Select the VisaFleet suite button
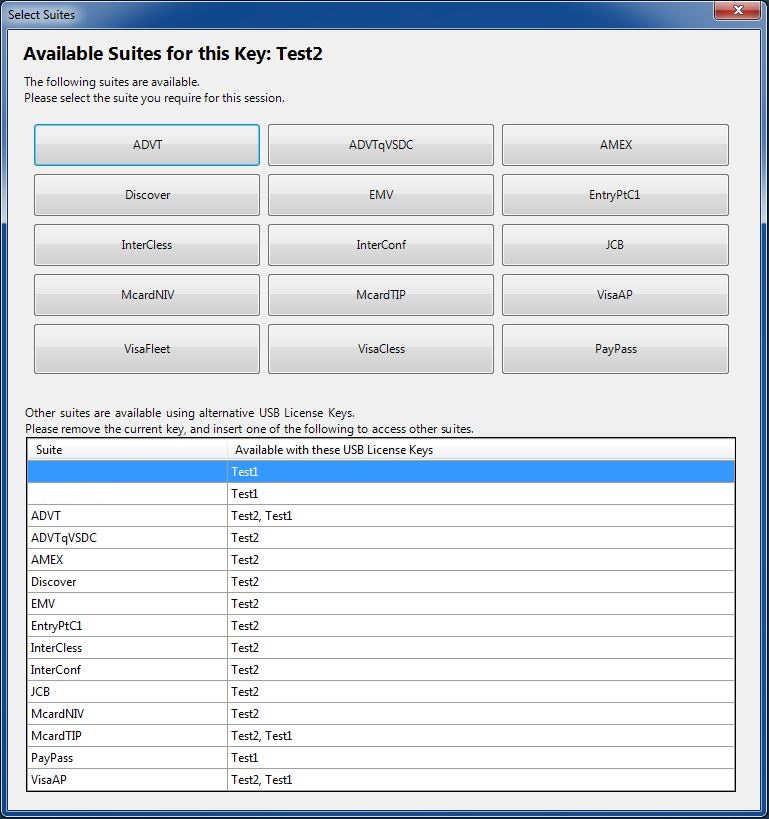This screenshot has height=819, width=769. point(147,349)
